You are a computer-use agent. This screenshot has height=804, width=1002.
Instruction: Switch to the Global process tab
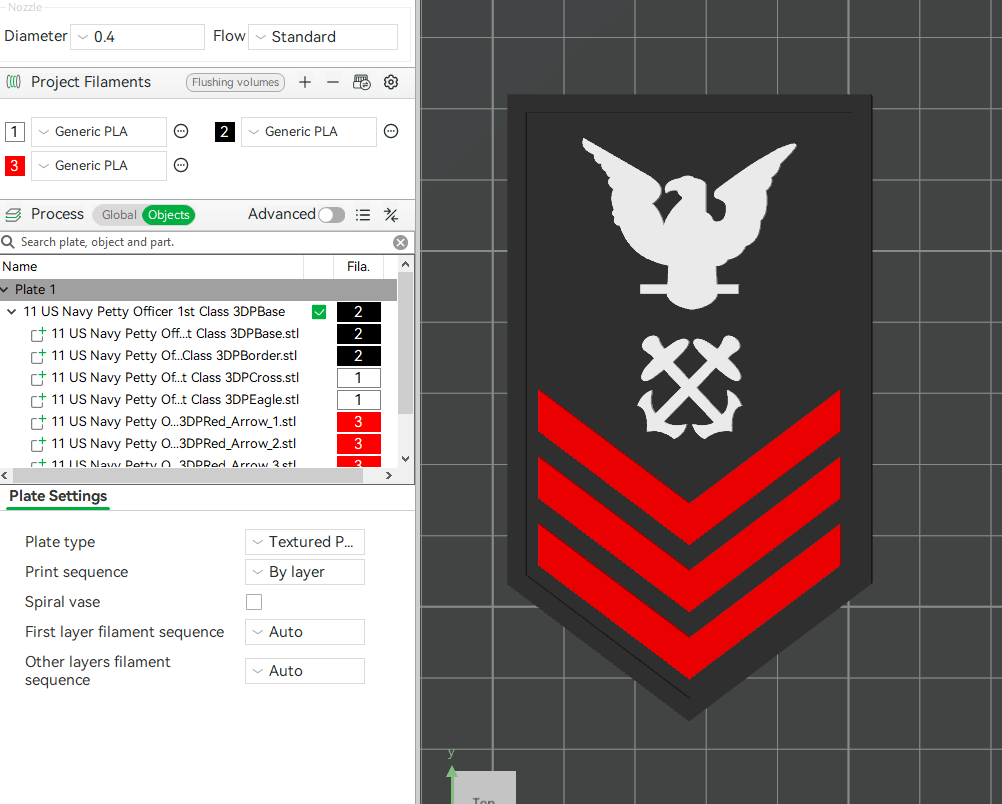tap(118, 214)
